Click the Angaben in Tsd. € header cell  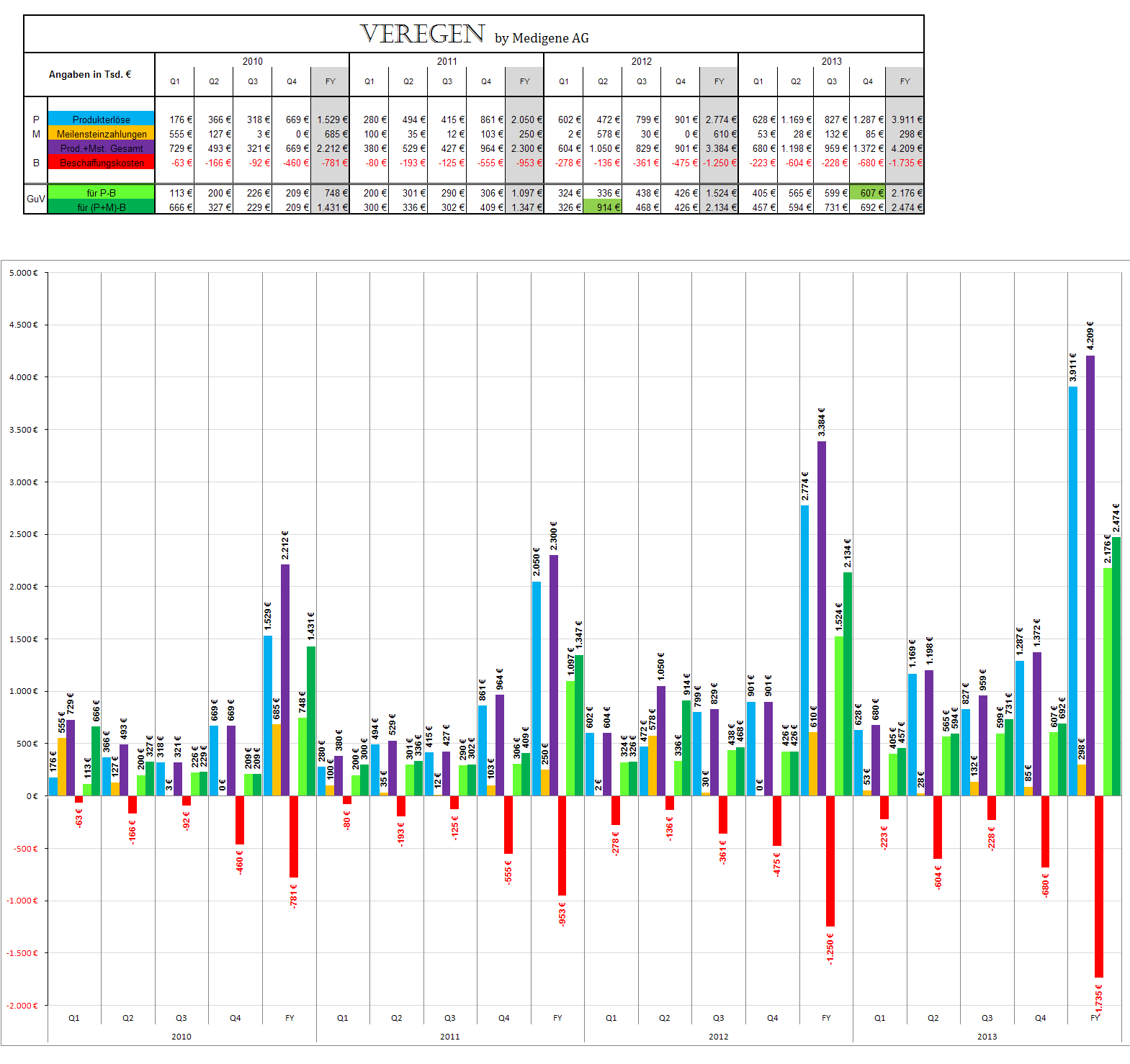90,74
